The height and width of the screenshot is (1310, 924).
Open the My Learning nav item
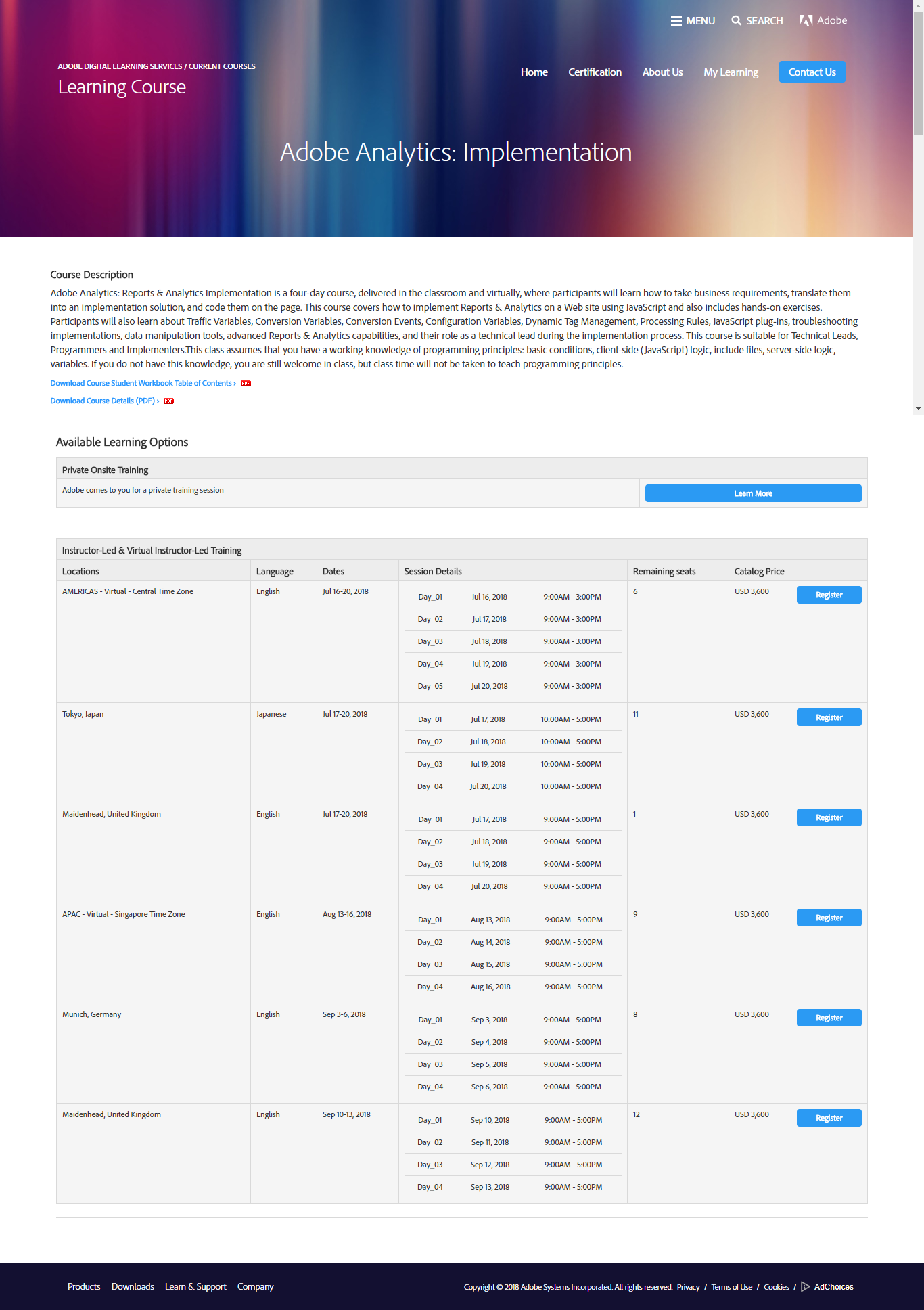(731, 72)
